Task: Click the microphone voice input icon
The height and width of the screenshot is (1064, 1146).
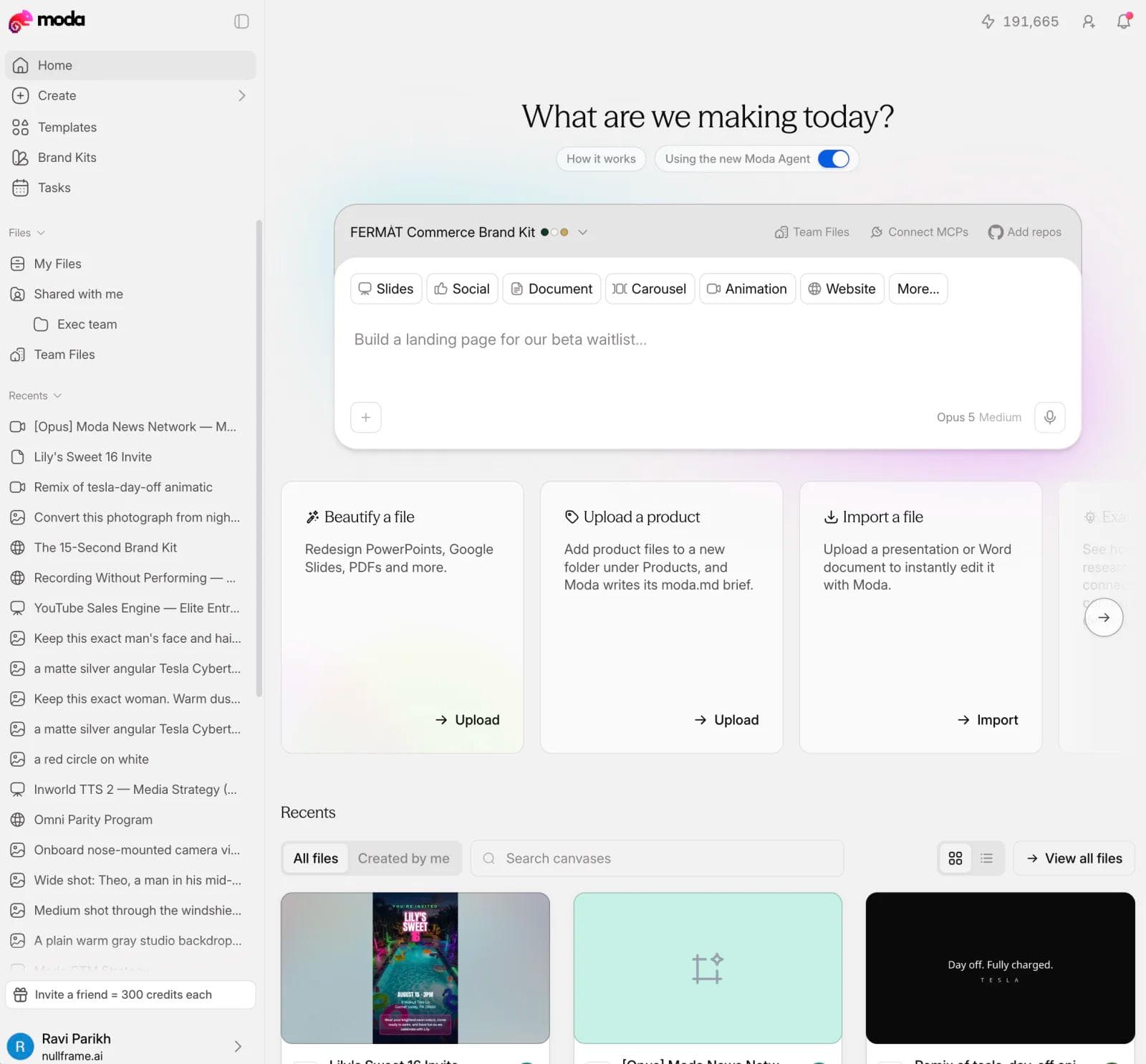Action: [x=1050, y=417]
